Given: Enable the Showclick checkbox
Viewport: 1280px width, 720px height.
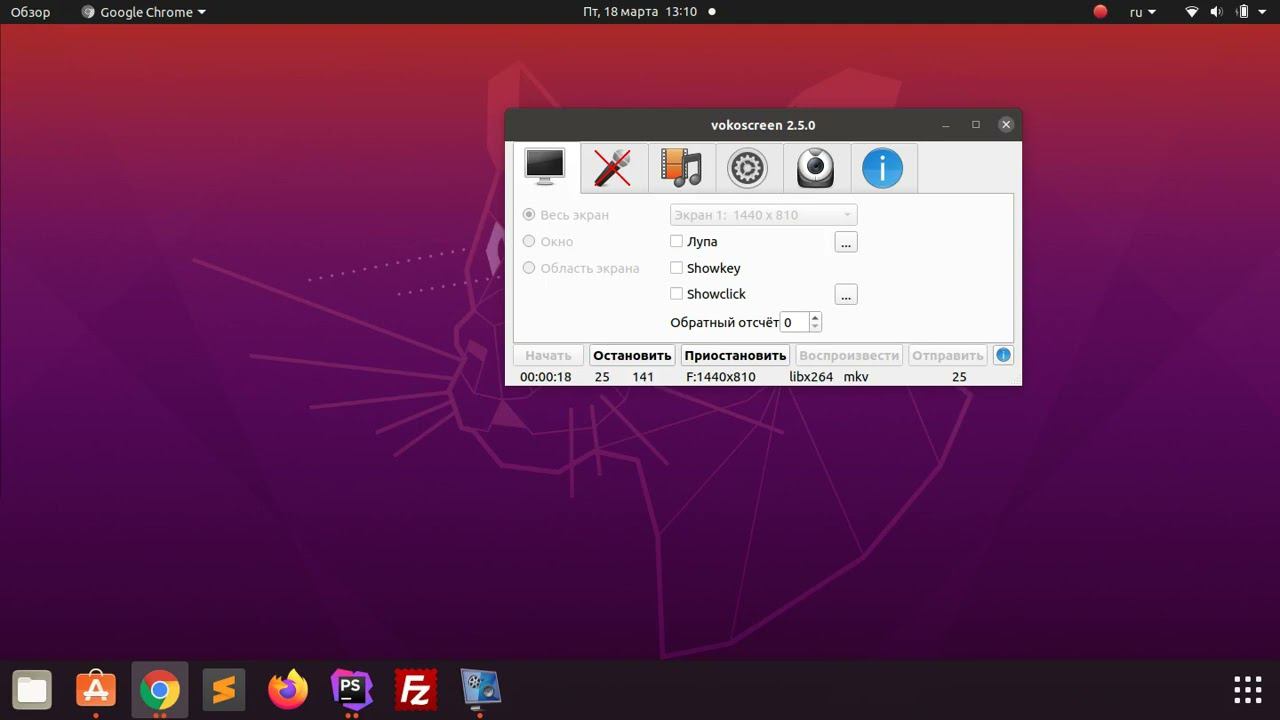Looking at the screenshot, I should click(676, 294).
